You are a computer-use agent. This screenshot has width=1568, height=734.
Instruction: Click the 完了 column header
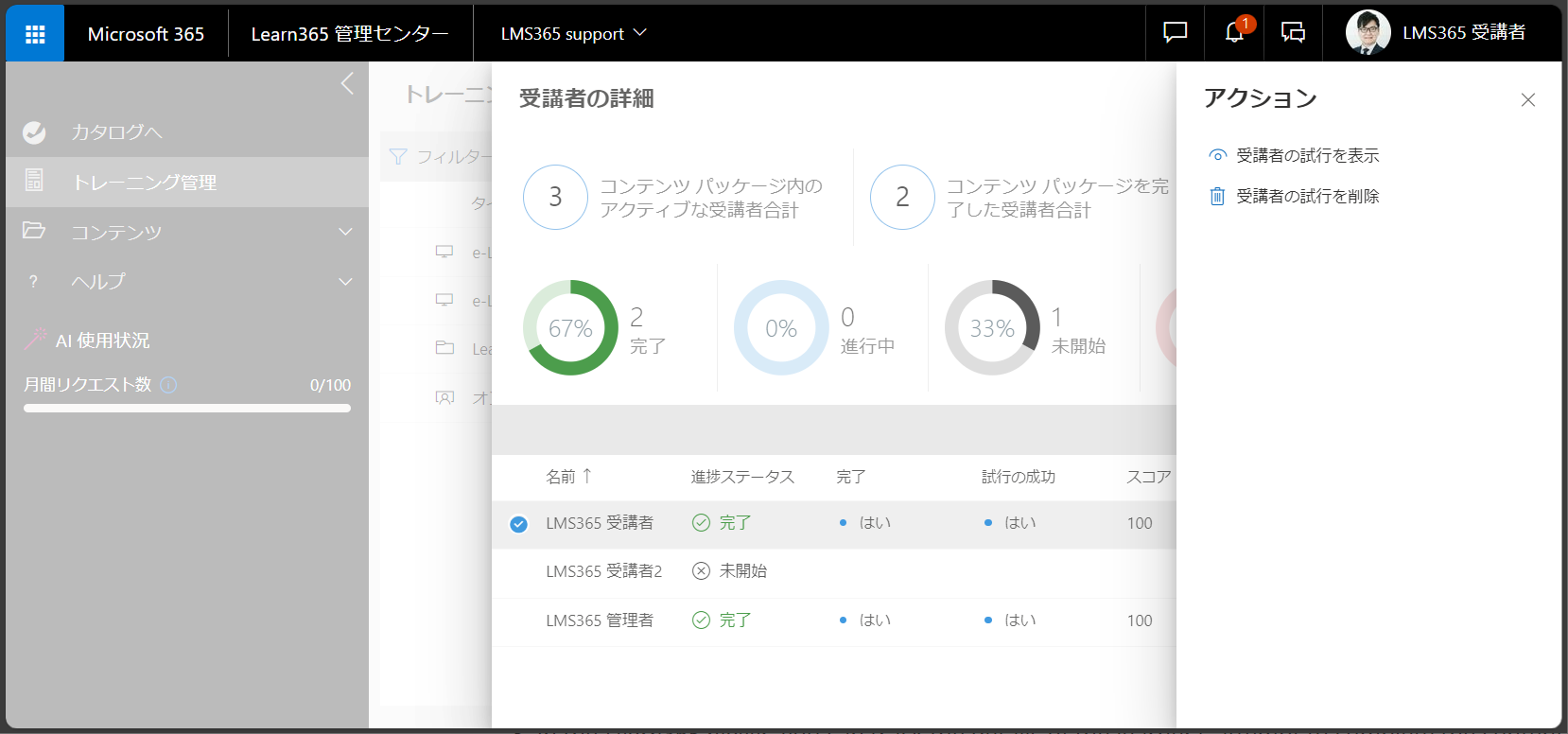(851, 477)
